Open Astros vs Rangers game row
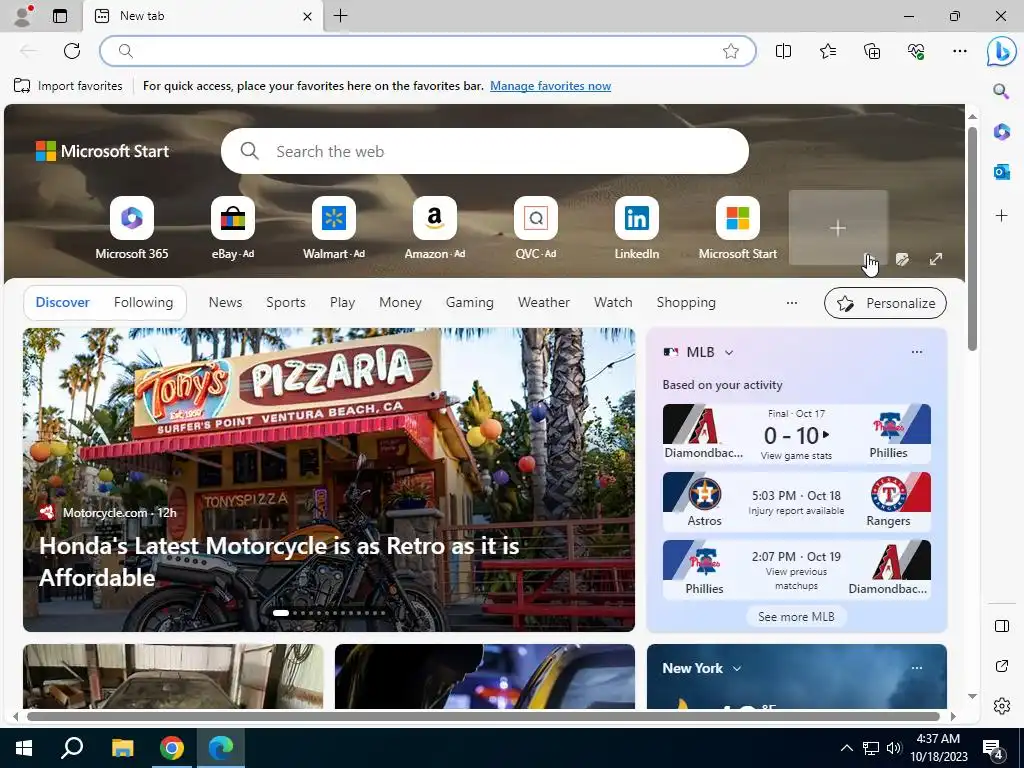Screen dimensions: 1024x768 click(796, 502)
